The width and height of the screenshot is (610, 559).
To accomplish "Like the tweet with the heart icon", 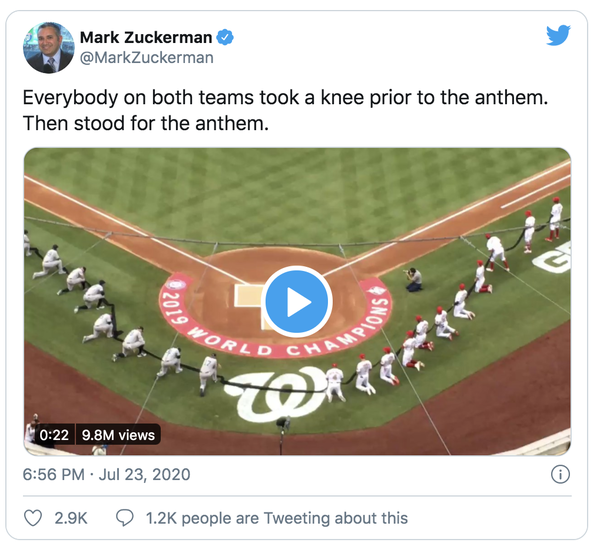I will pyautogui.click(x=33, y=517).
